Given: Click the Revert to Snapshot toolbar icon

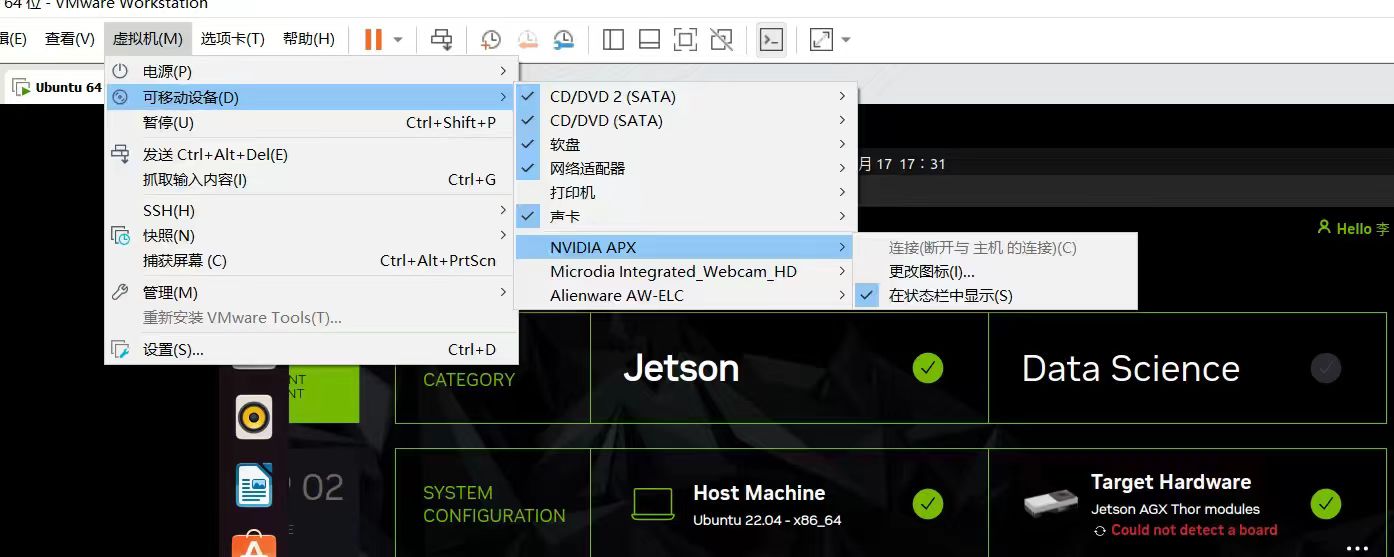Looking at the screenshot, I should pos(527,40).
